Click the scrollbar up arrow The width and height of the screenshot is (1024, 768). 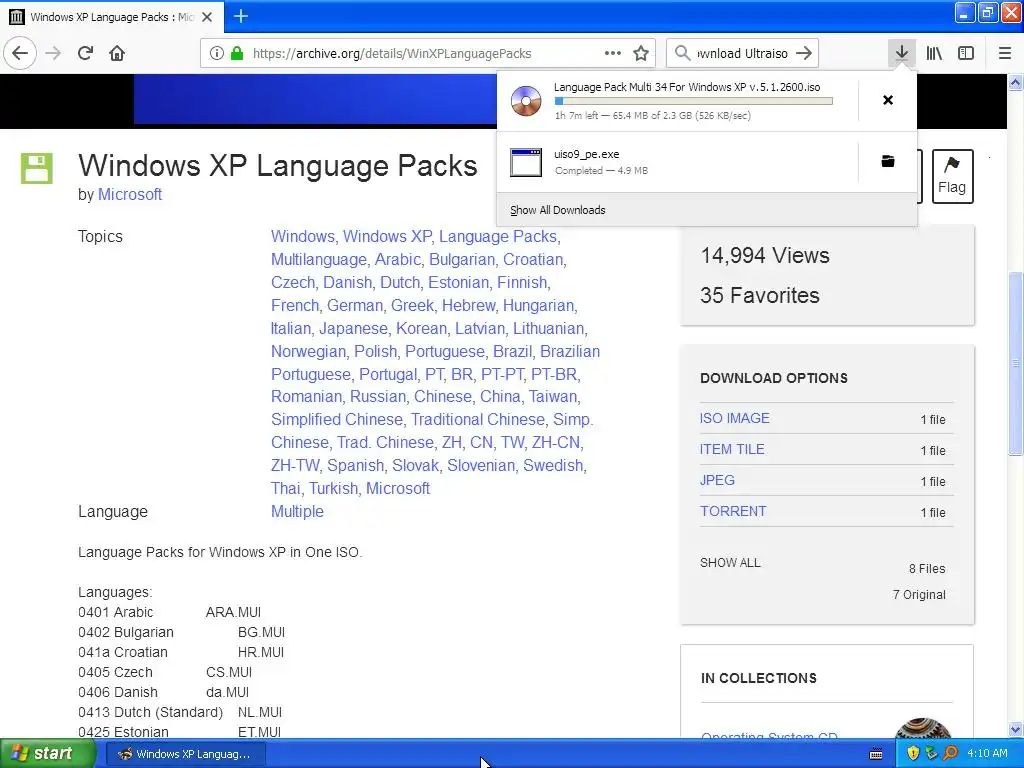(1016, 82)
